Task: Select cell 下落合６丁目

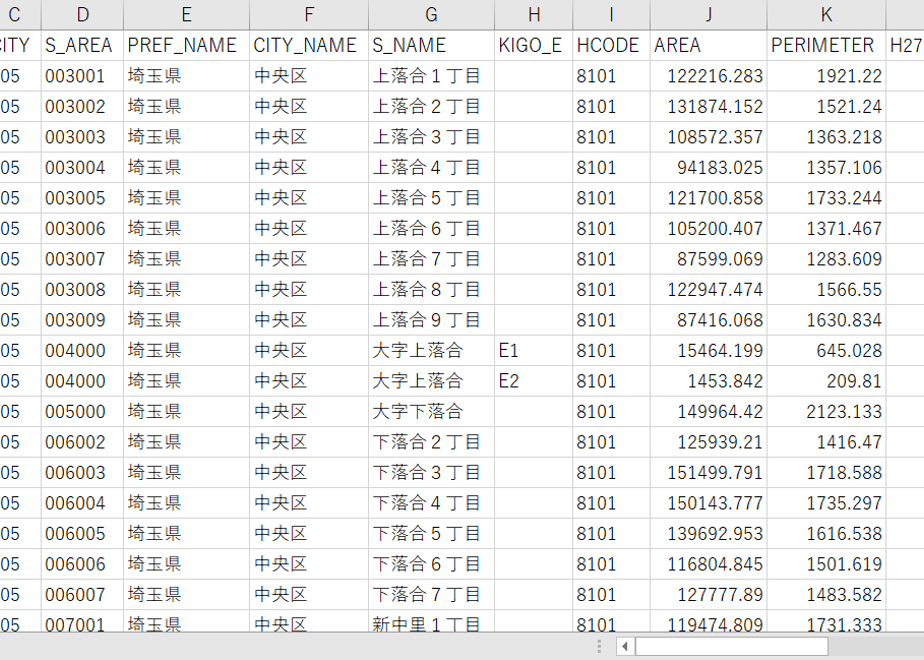Action: [431, 564]
